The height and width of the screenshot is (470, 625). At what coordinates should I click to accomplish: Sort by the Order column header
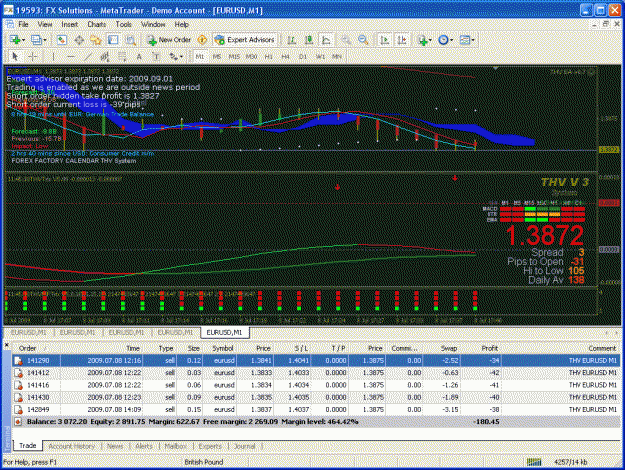pyautogui.click(x=36, y=348)
